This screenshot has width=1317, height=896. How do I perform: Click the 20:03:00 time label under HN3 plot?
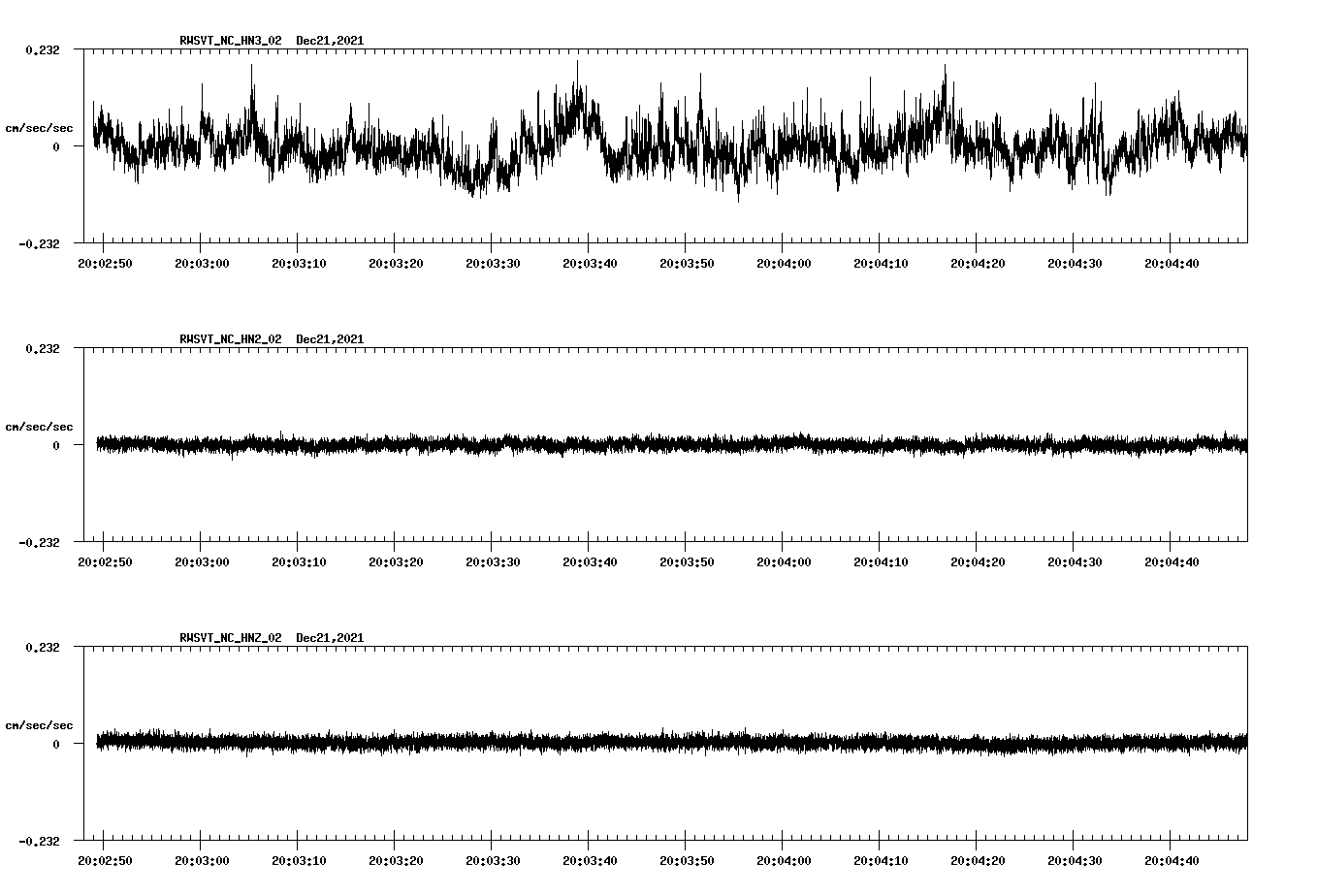coord(202,263)
